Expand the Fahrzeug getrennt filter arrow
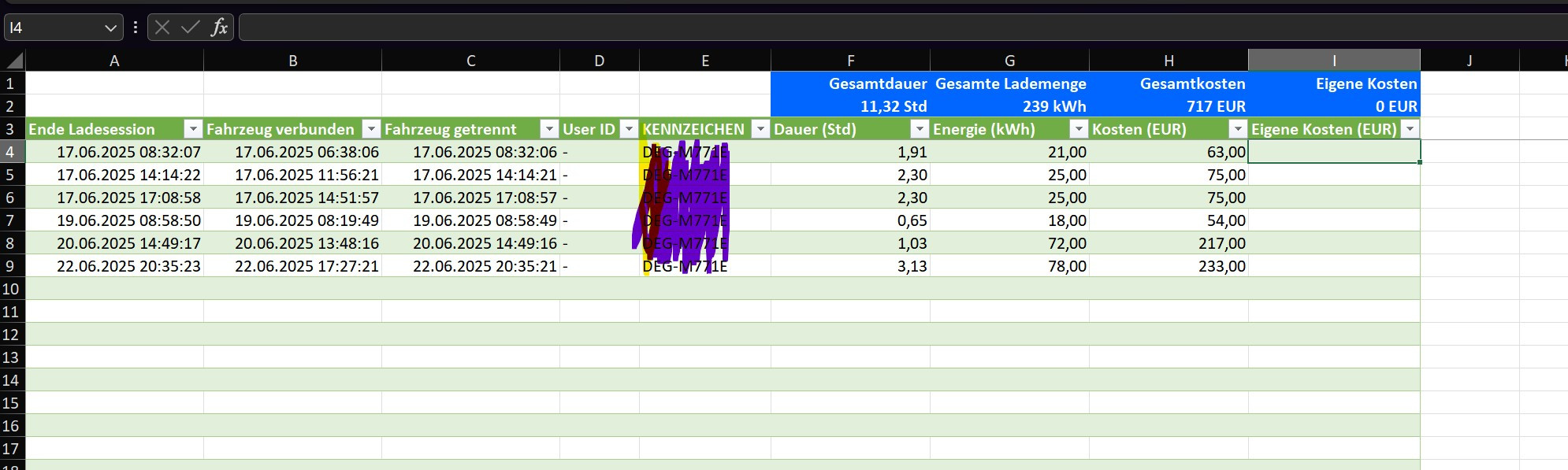The width and height of the screenshot is (1568, 470). (549, 129)
